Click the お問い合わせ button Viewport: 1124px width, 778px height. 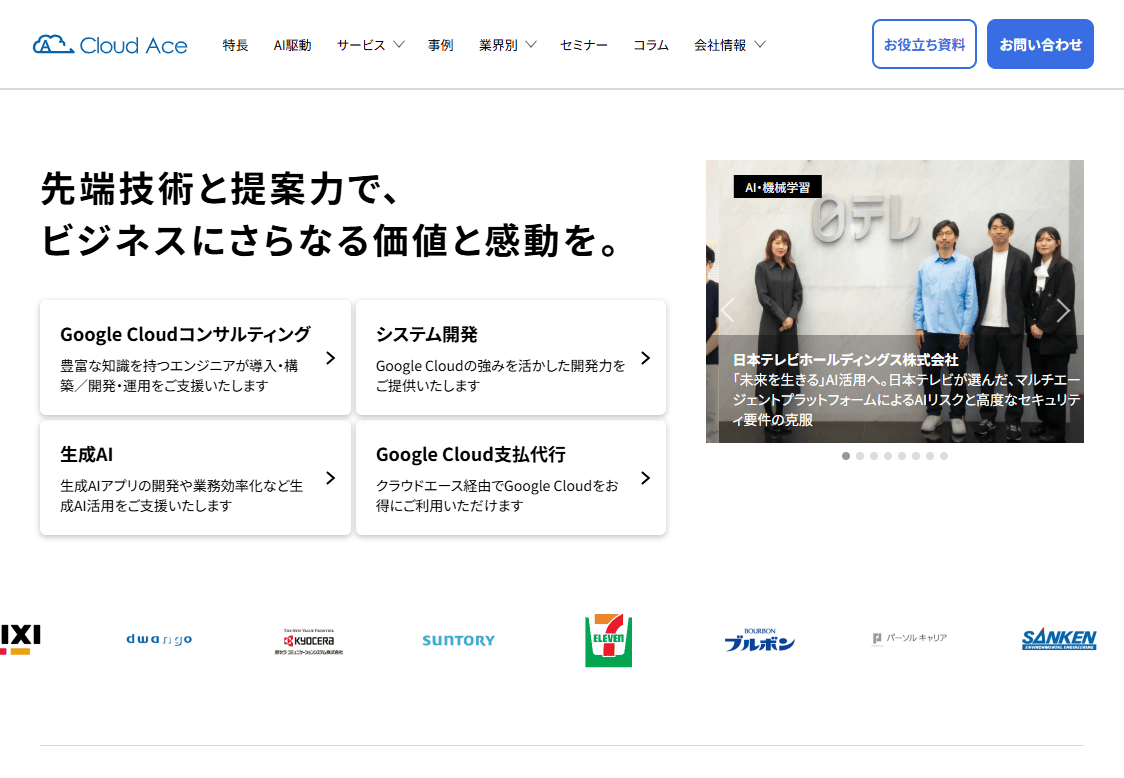pos(1040,44)
